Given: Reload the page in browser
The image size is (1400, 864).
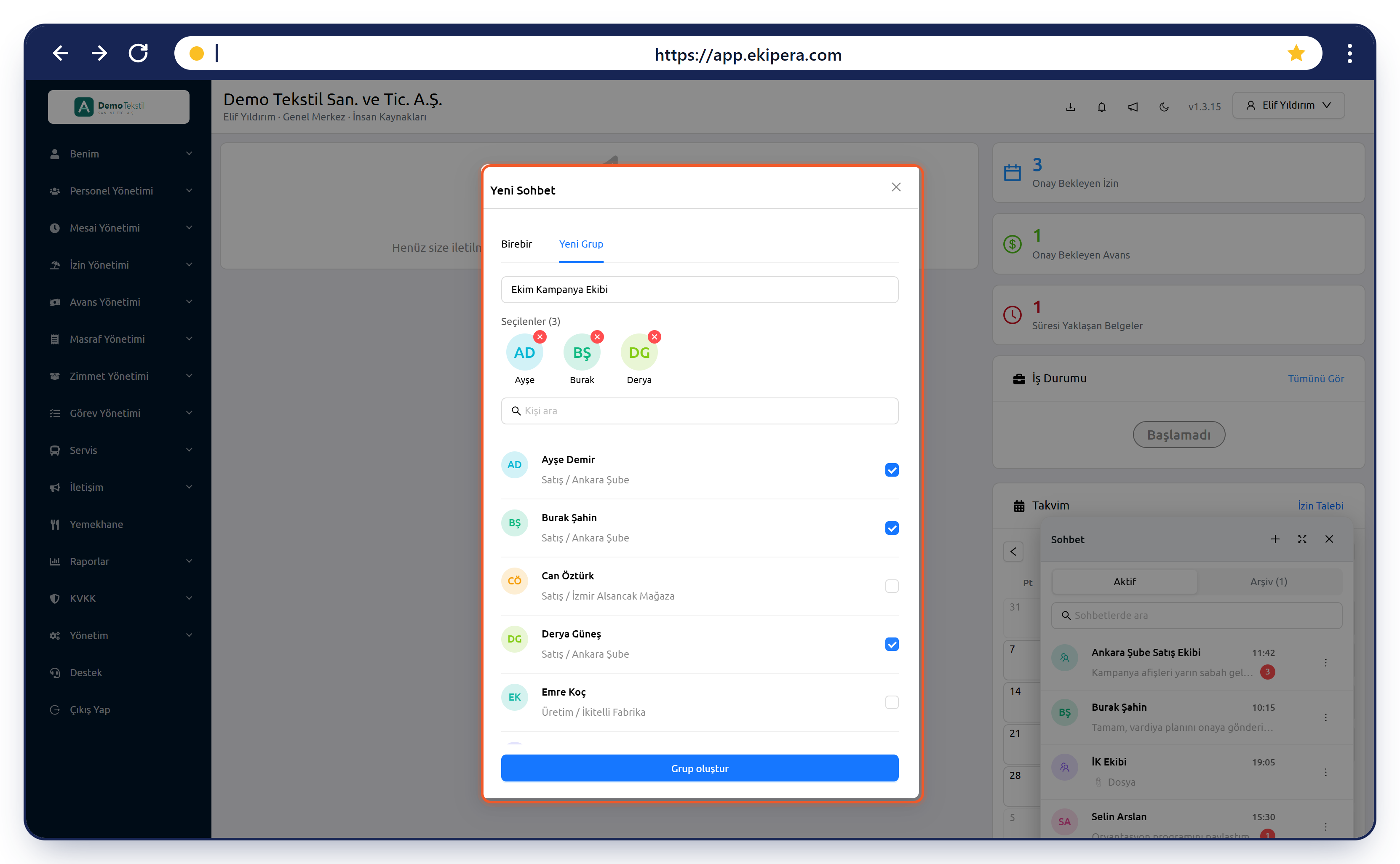Looking at the screenshot, I should (138, 53).
